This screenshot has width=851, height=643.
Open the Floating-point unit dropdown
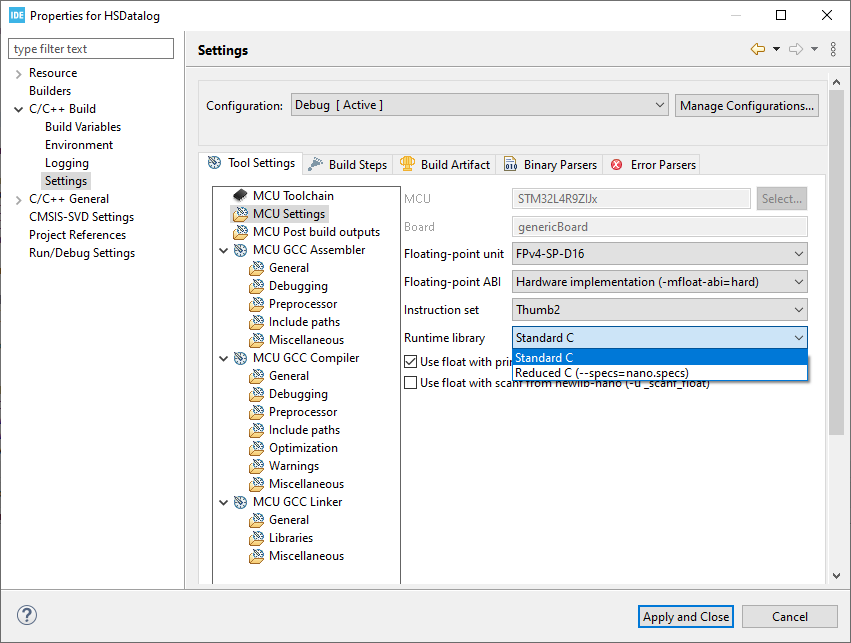[x=659, y=253]
